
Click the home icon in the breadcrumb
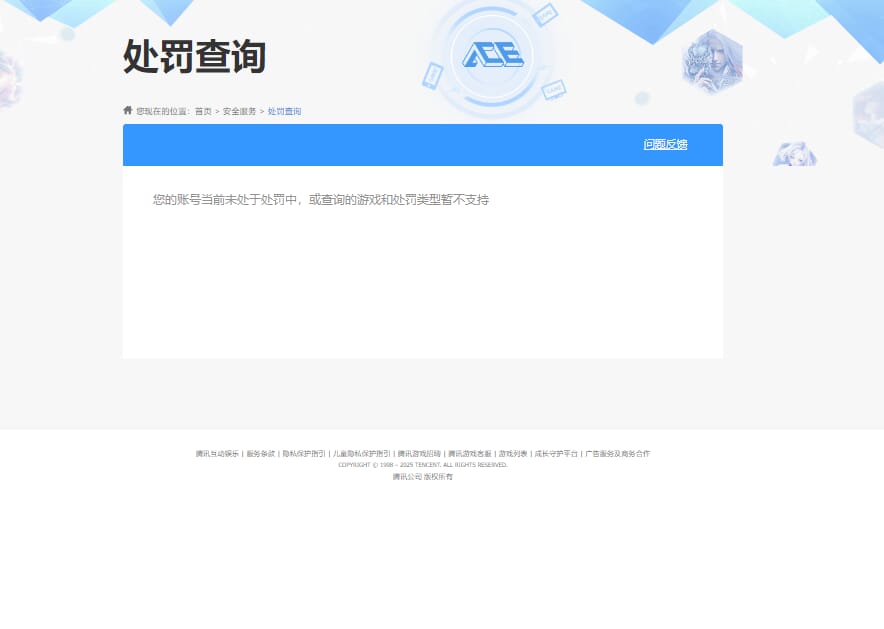pos(128,111)
